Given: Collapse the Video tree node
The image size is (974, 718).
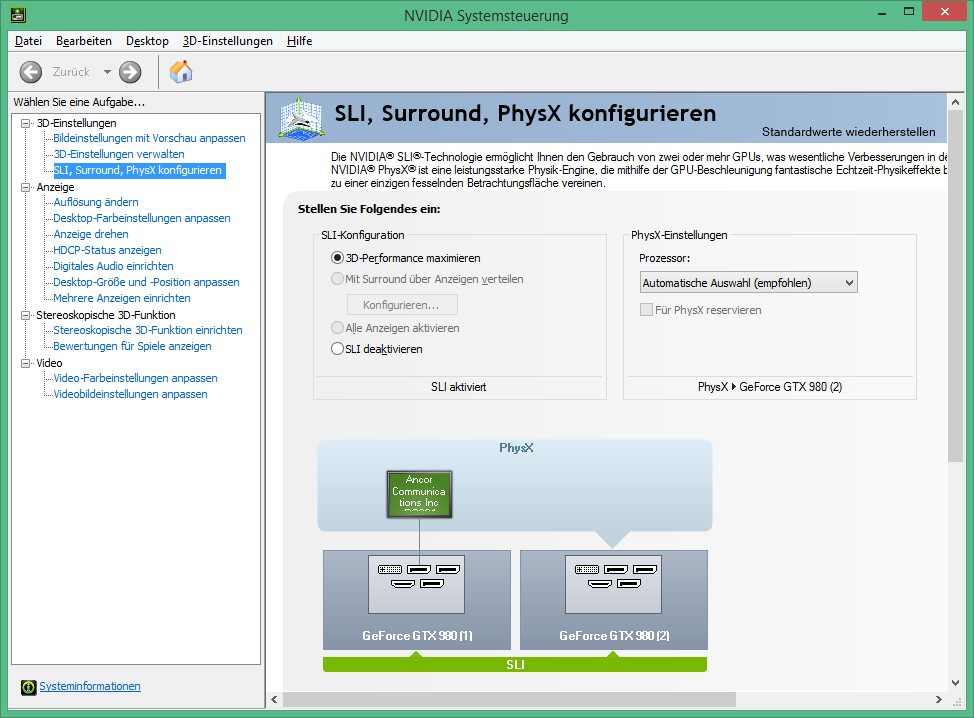Looking at the screenshot, I should coord(25,363).
